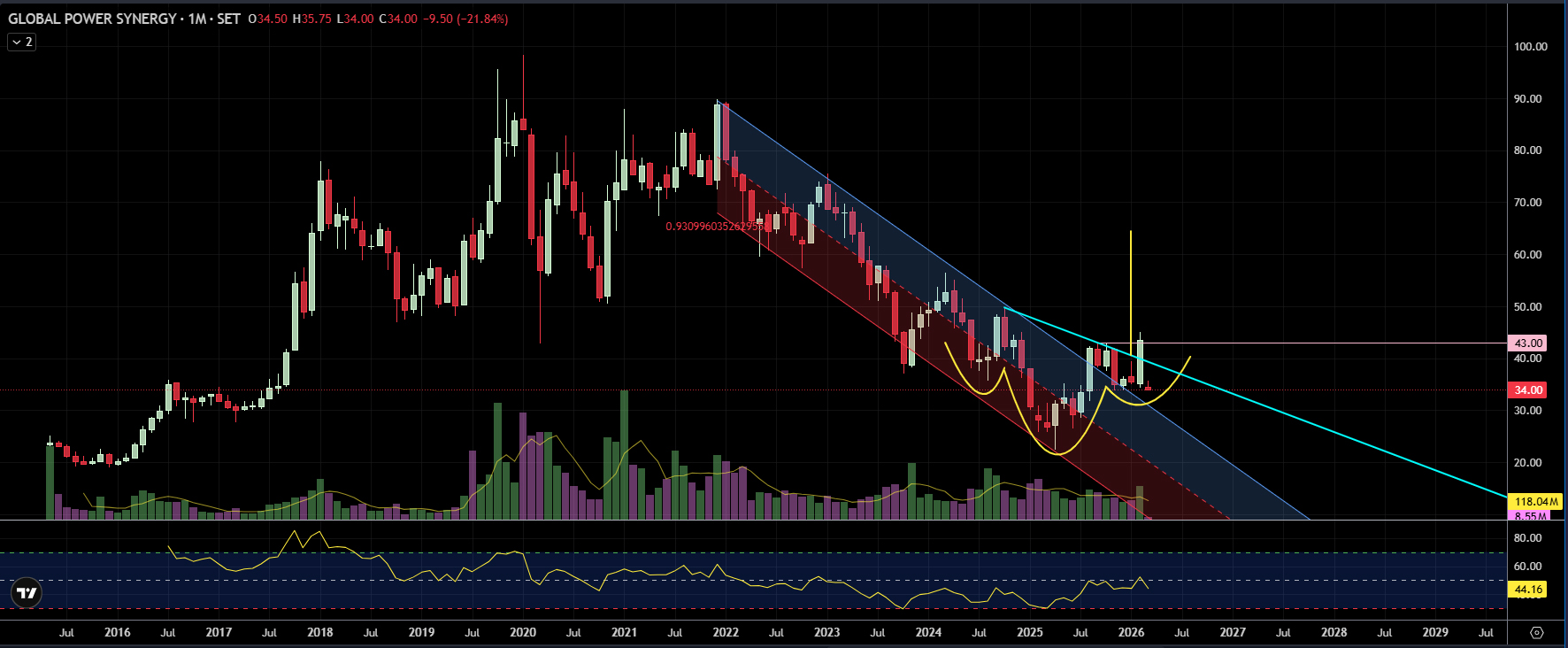Screen dimensions: 1568x648
Task: Click 2024 on the time axis
Action: [928, 632]
